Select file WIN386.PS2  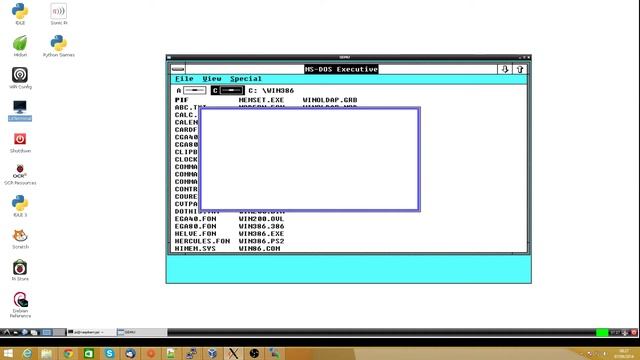pyautogui.click(x=261, y=241)
